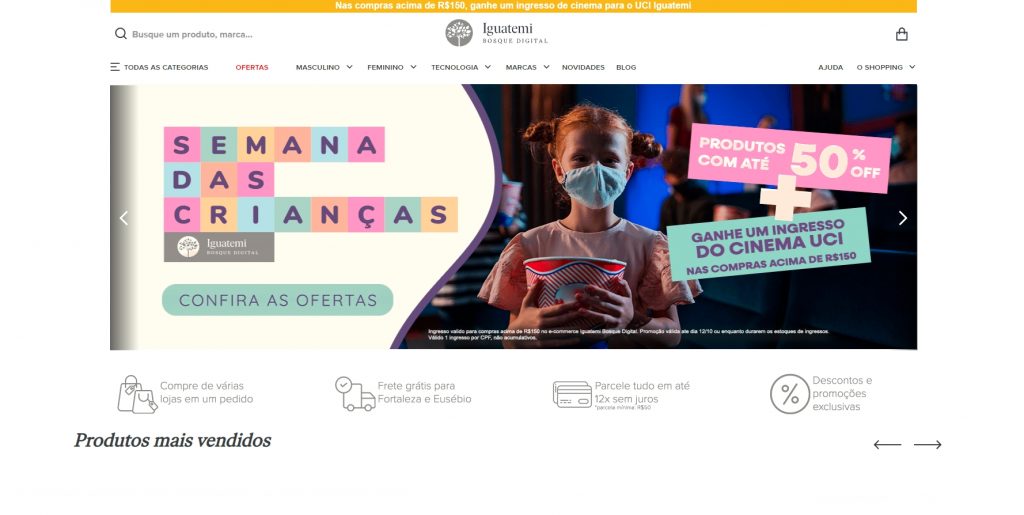Go to previous banner slide arrow

(123, 218)
